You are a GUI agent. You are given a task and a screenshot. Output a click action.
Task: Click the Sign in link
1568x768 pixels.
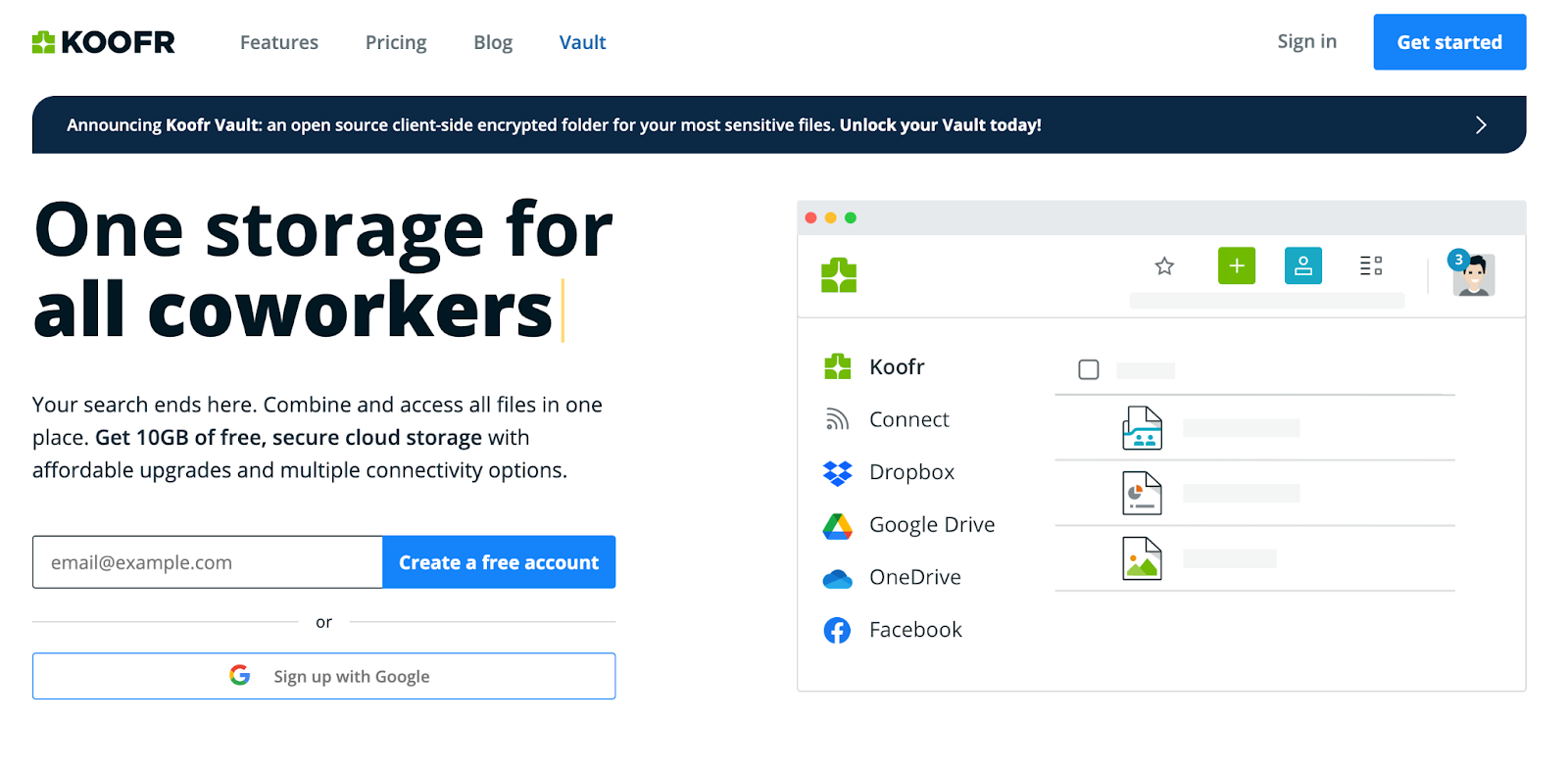pos(1306,41)
